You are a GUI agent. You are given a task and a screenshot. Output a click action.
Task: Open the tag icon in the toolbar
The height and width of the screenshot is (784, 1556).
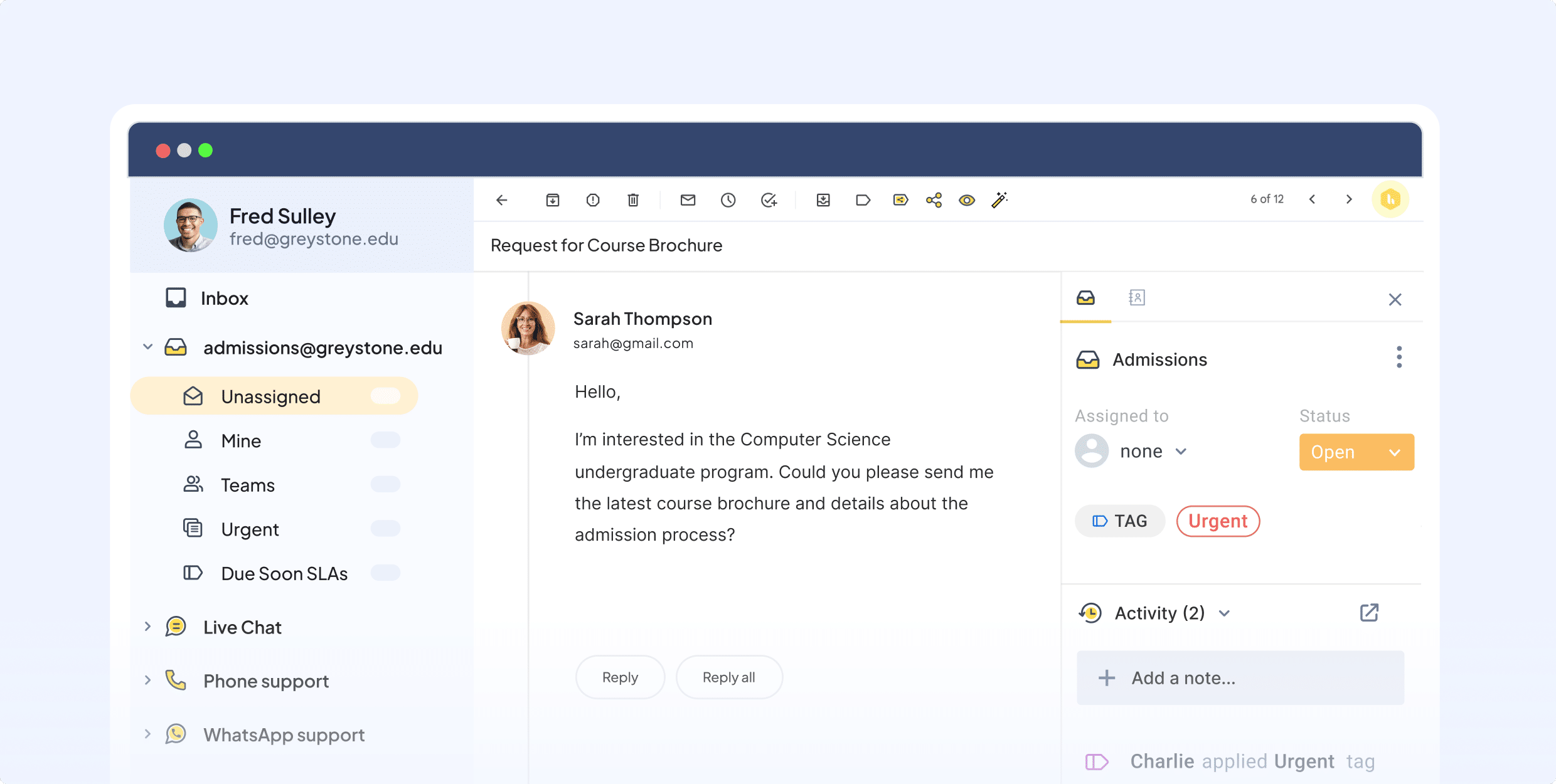pos(863,199)
